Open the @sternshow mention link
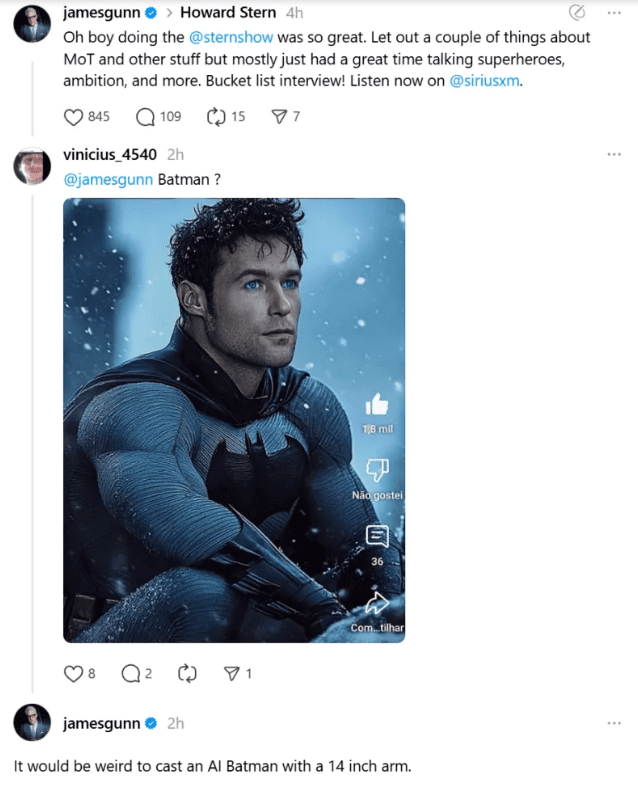Screen dimensions: 638x787 point(231,38)
